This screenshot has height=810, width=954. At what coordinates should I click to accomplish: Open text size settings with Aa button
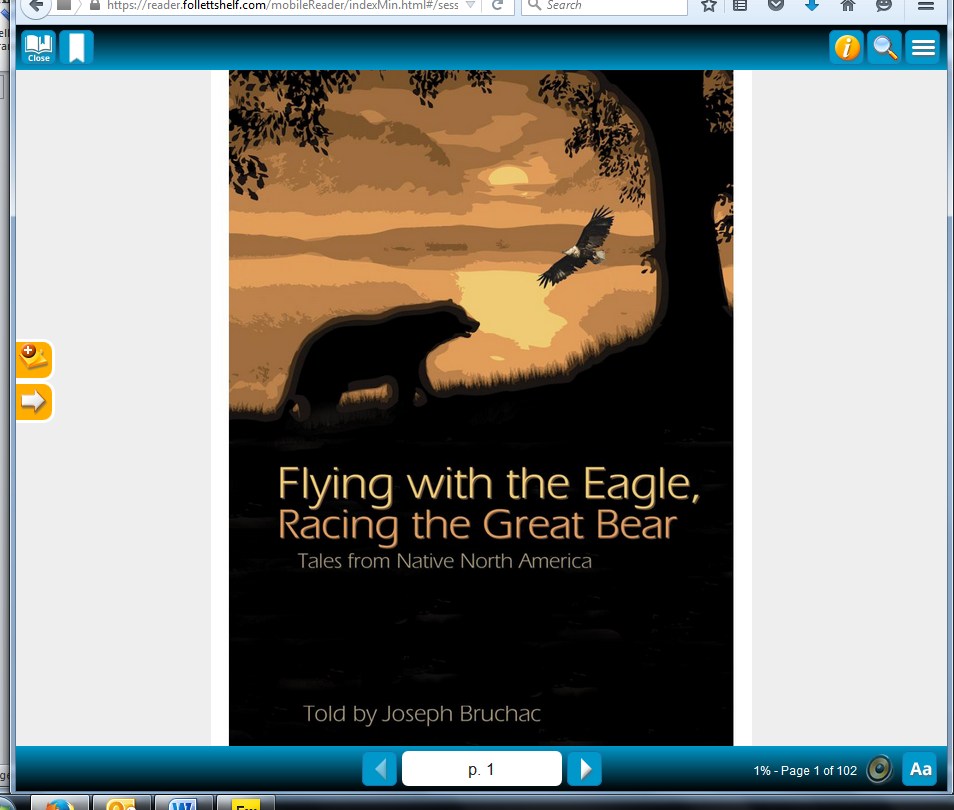tap(920, 769)
